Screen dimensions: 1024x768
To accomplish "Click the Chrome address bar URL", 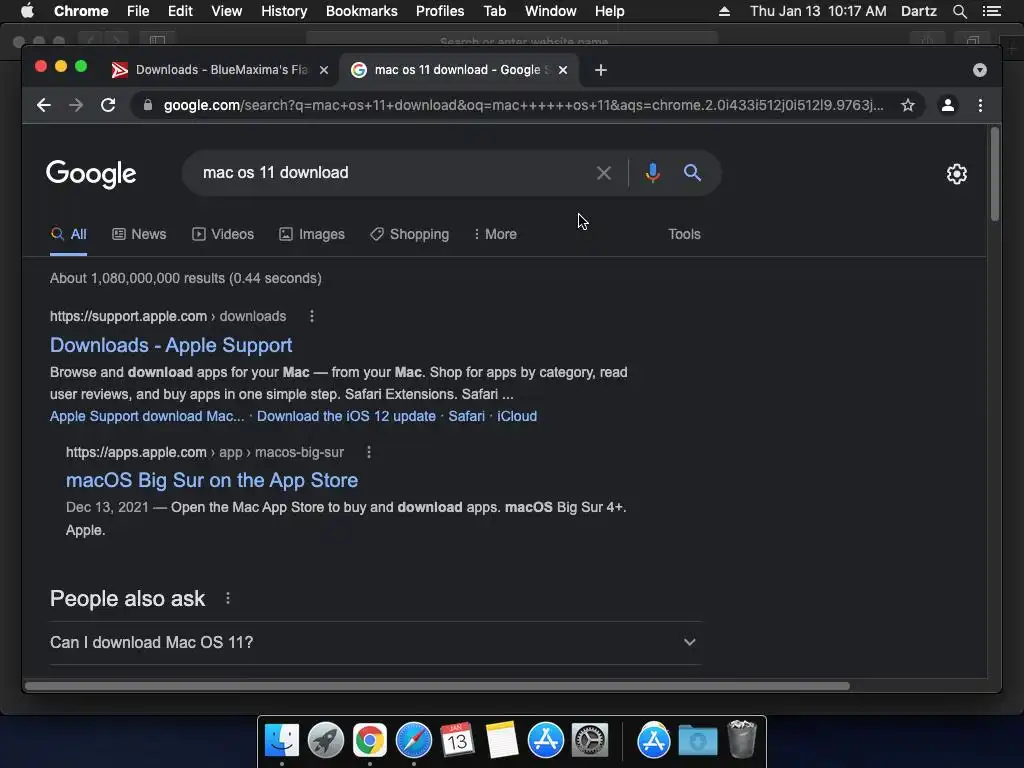I will pos(523,105).
